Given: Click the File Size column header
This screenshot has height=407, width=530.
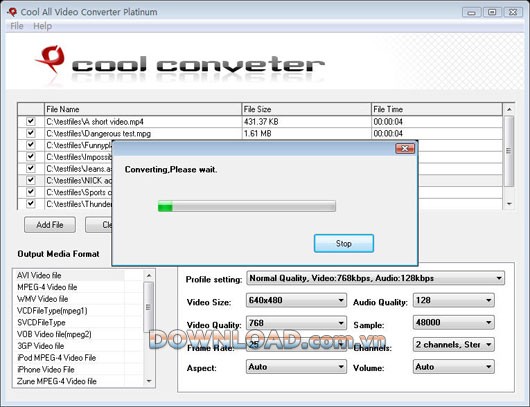Looking at the screenshot, I should pyautogui.click(x=307, y=109).
